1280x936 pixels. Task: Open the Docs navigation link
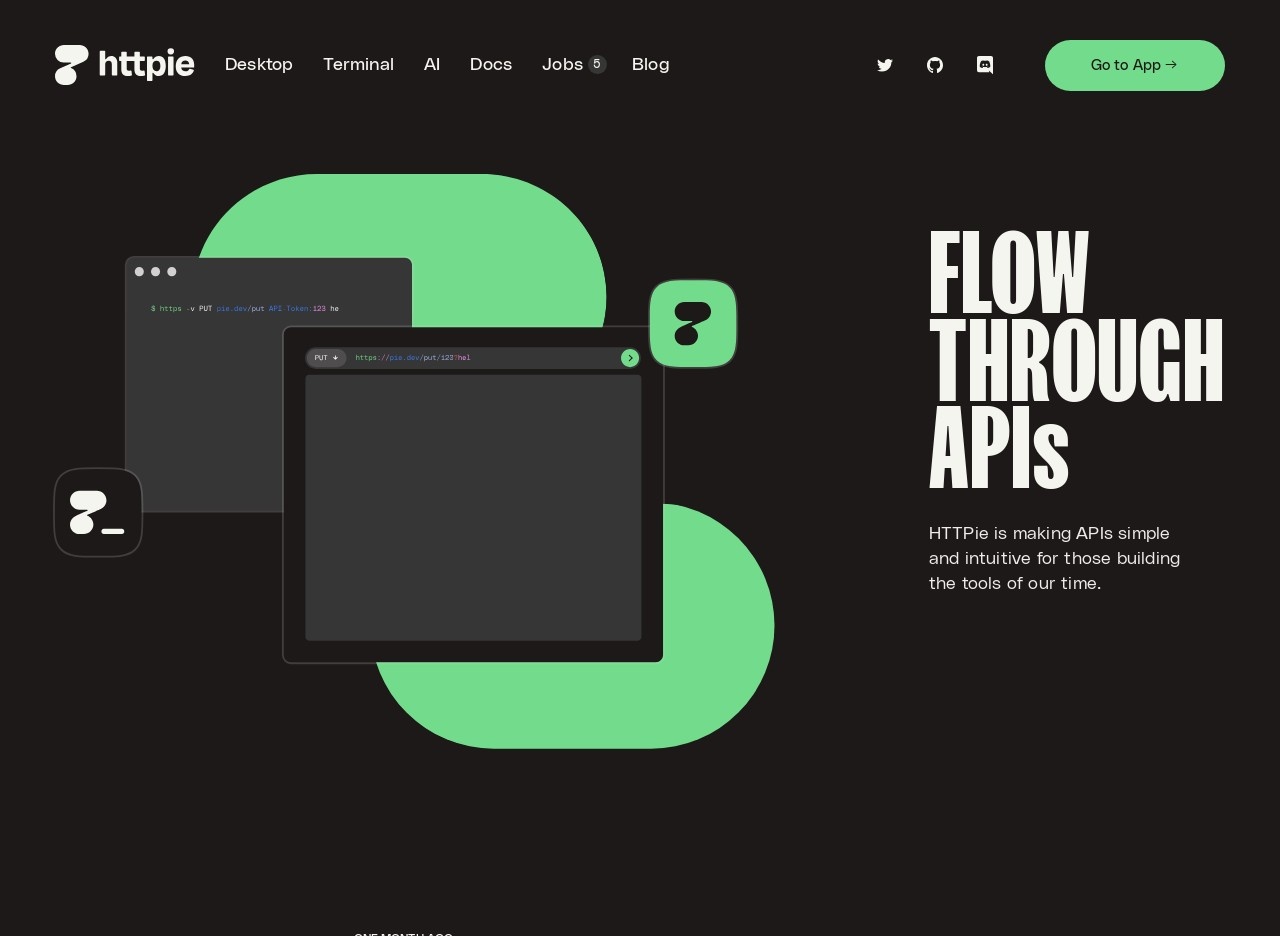click(x=491, y=65)
